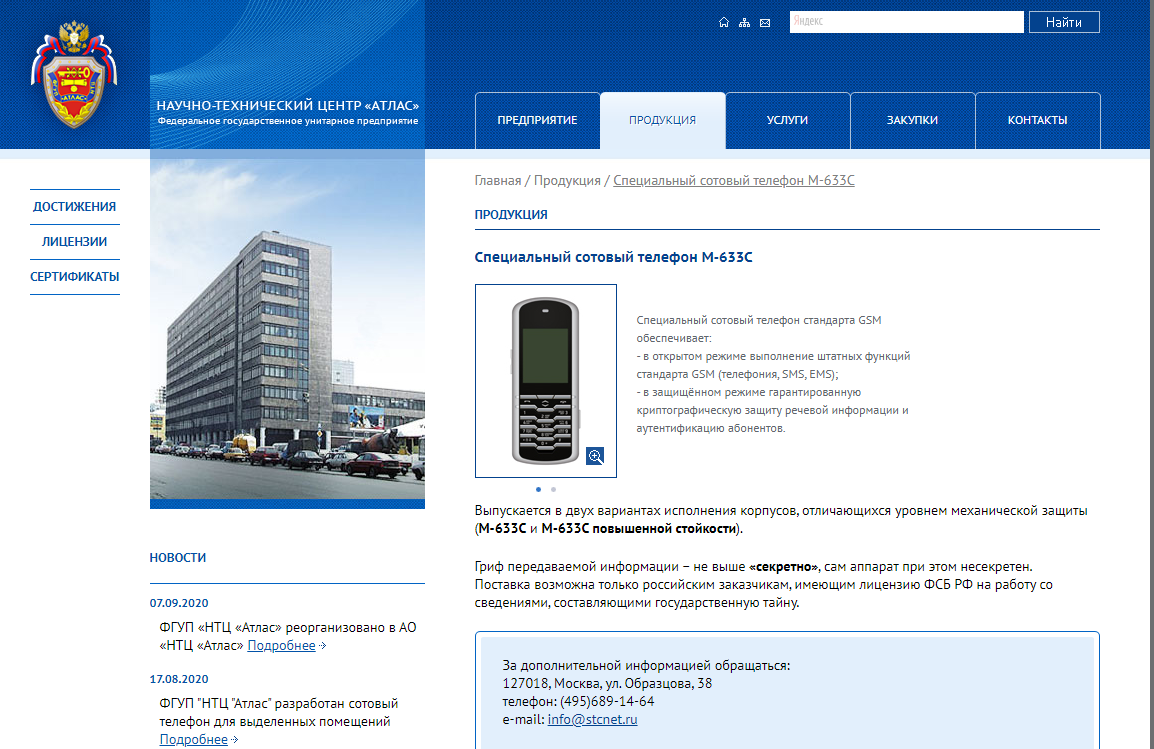Viewport: 1154px width, 749px height.
Task: Open the sitemap icon in header
Action: click(x=744, y=23)
